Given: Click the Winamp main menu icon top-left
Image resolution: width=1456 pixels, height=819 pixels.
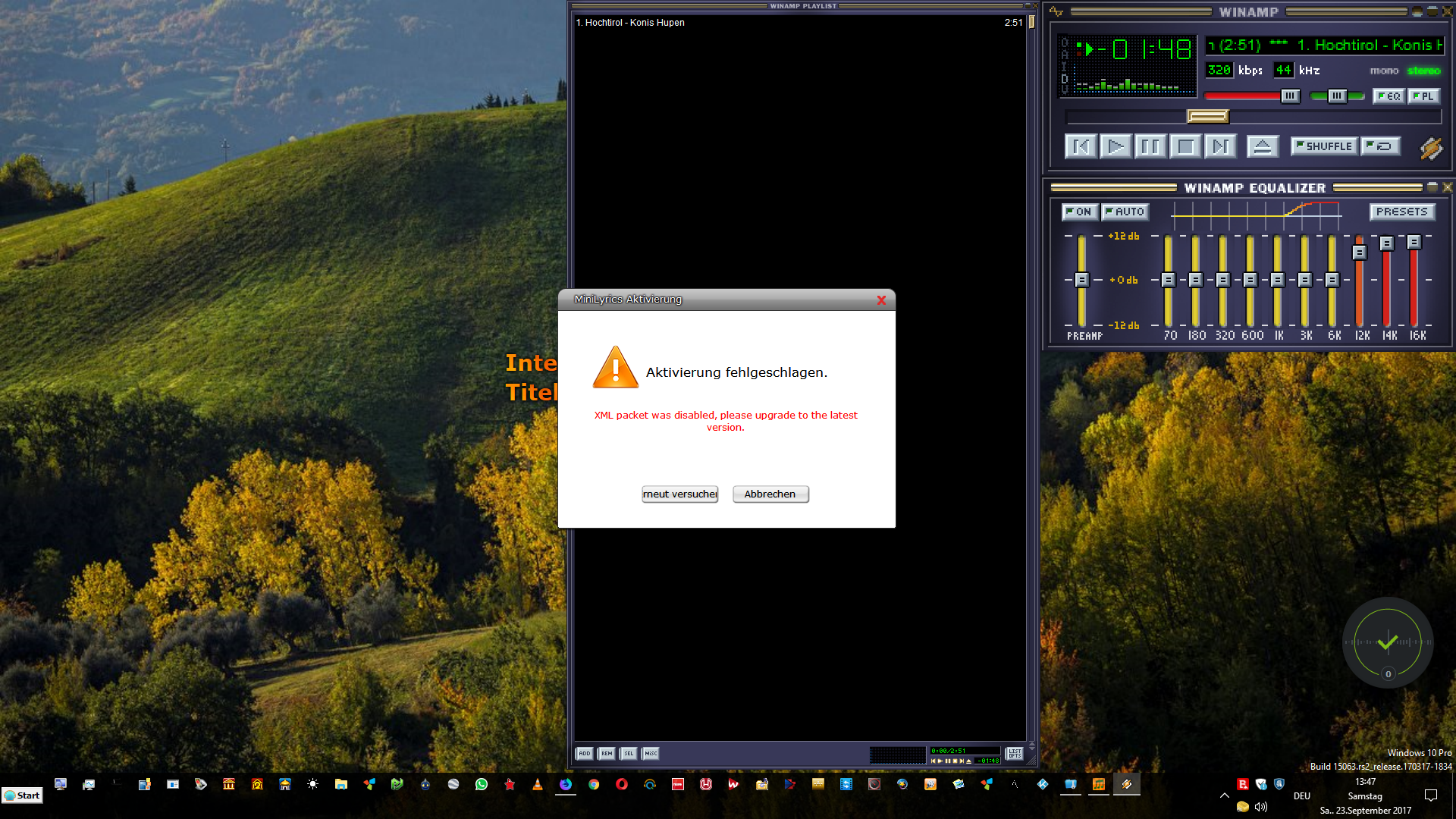Looking at the screenshot, I should [x=1056, y=11].
